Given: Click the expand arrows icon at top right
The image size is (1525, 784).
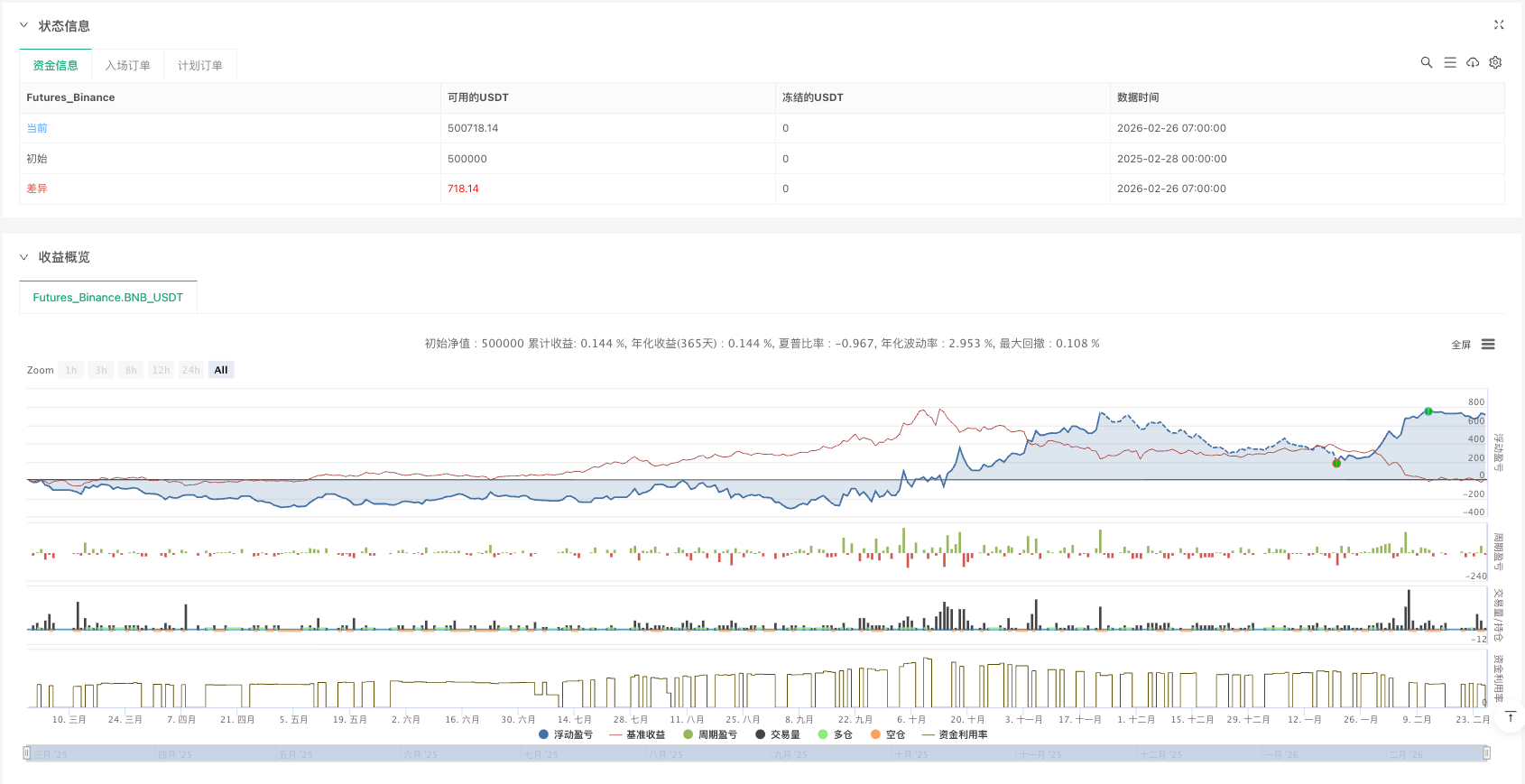Looking at the screenshot, I should tap(1499, 25).
